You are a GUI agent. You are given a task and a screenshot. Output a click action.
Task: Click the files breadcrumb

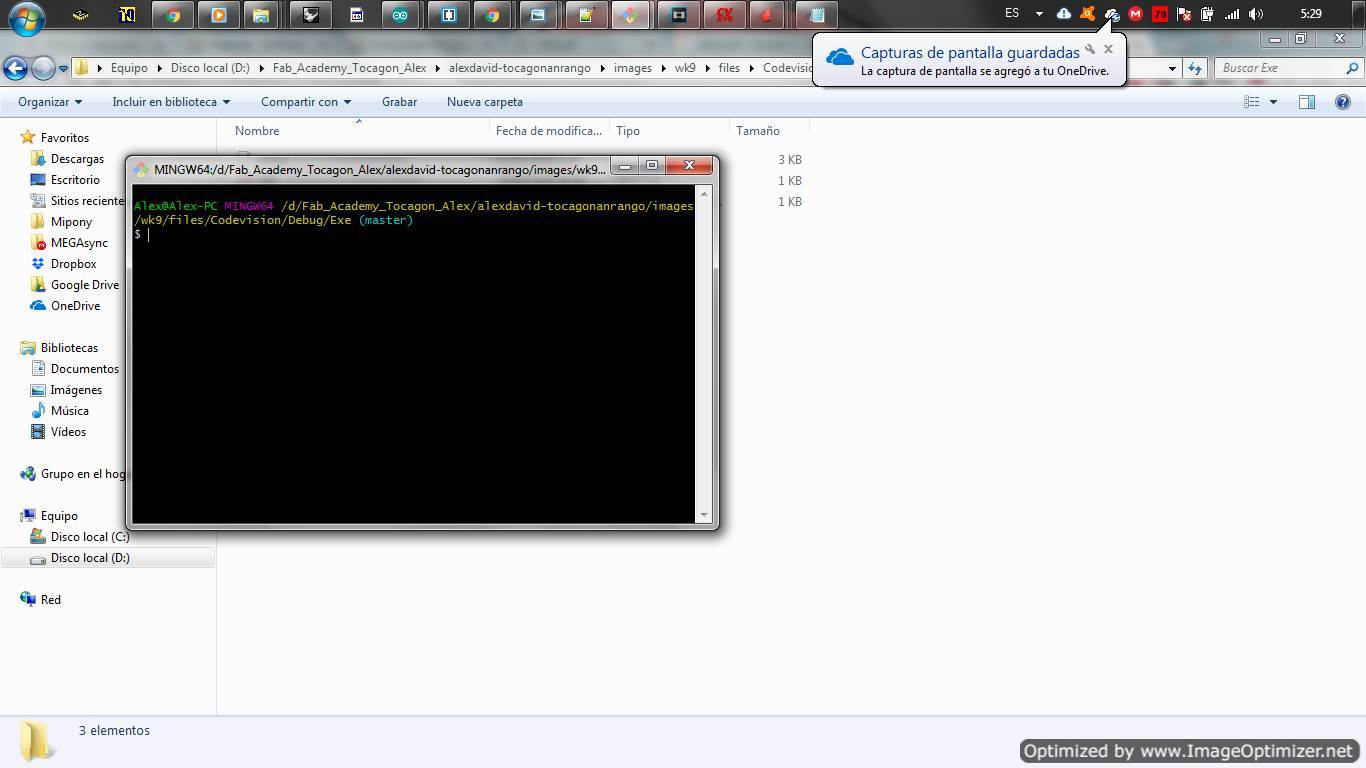click(x=729, y=68)
